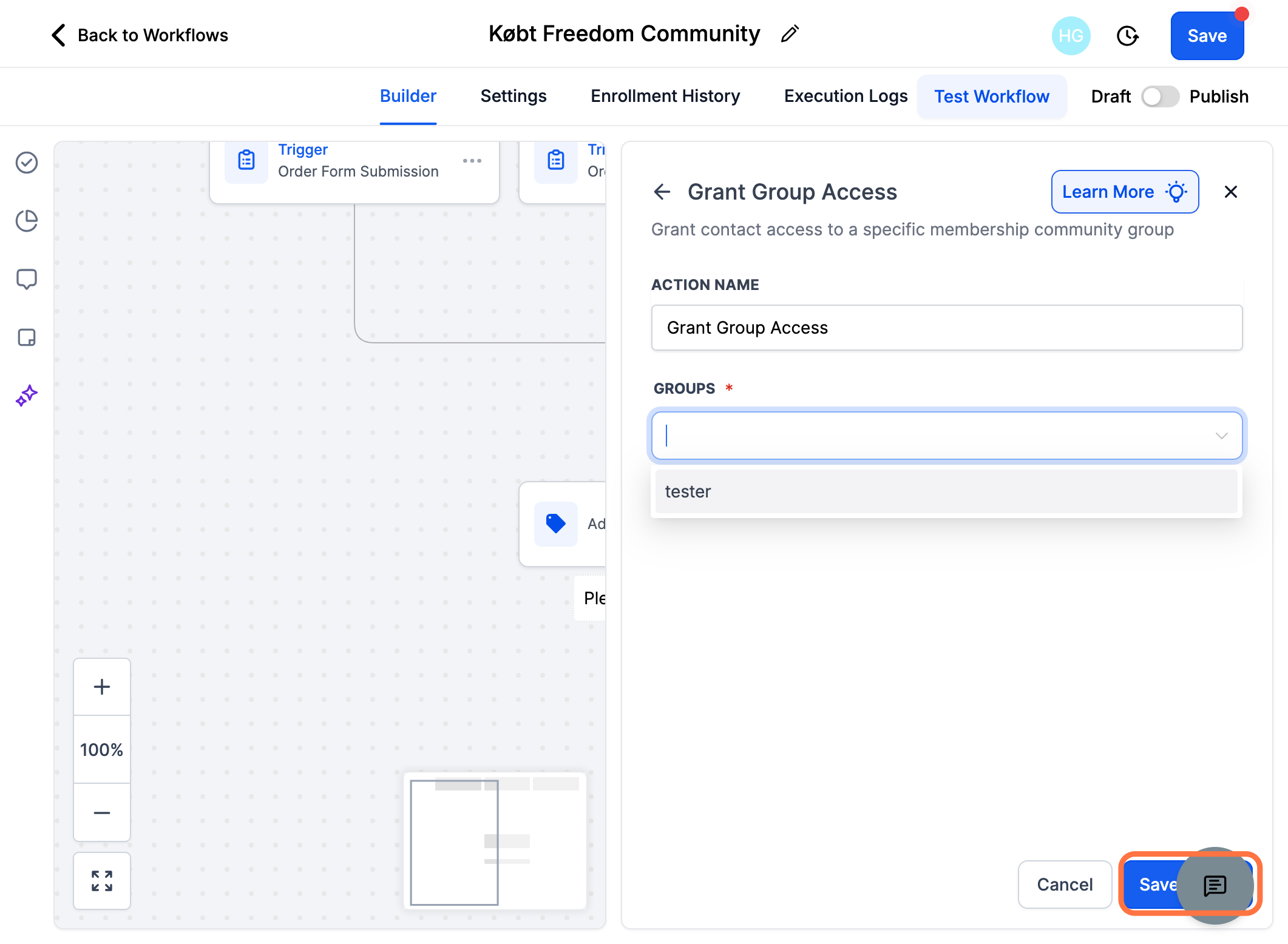The image size is (1288, 944).
Task: Open the Order Form Submission trigger options menu
Action: pyautogui.click(x=472, y=161)
